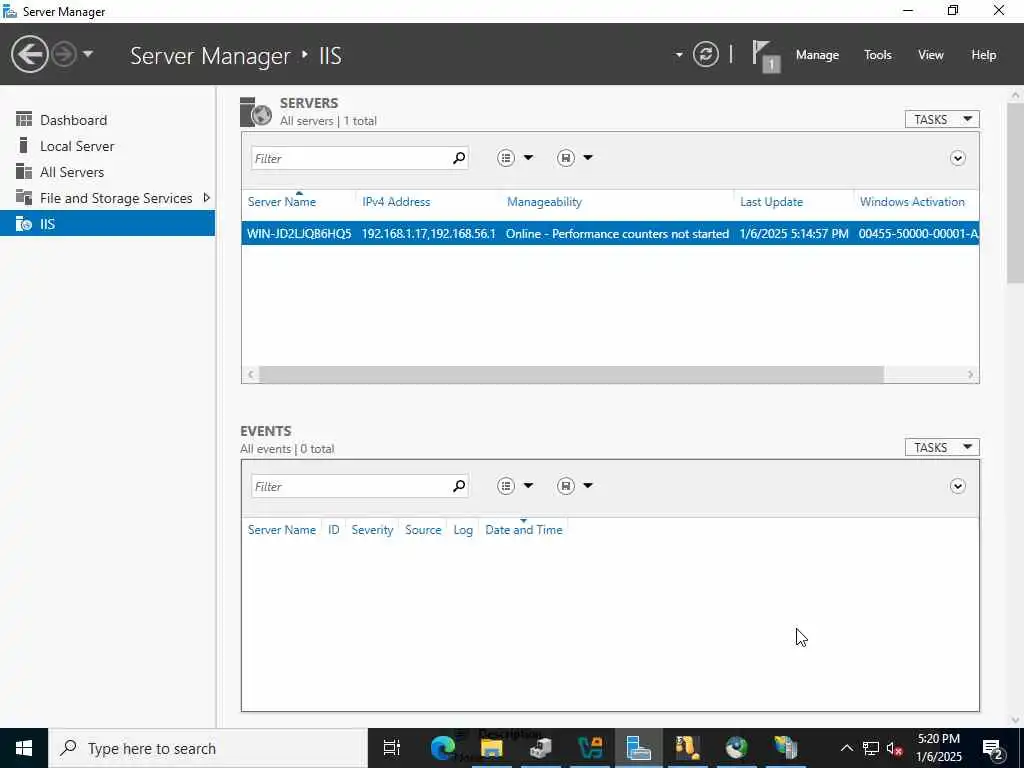Open the Events TASKS dropdown
1024x768 pixels.
[x=942, y=447]
